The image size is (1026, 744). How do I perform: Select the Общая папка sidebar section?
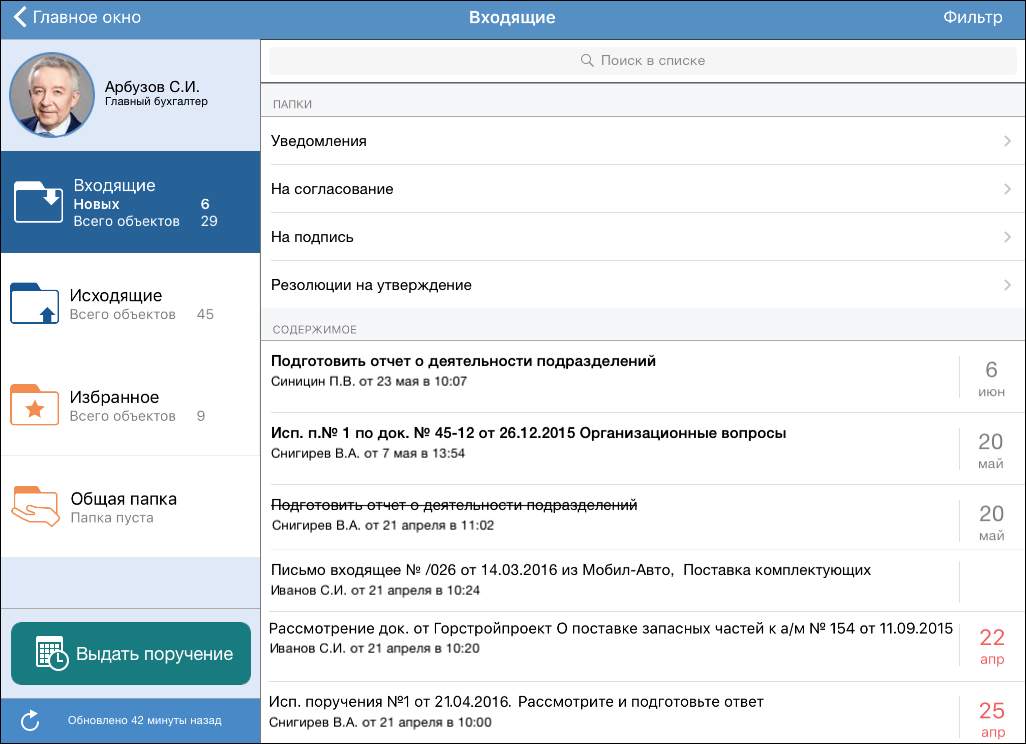pos(131,506)
